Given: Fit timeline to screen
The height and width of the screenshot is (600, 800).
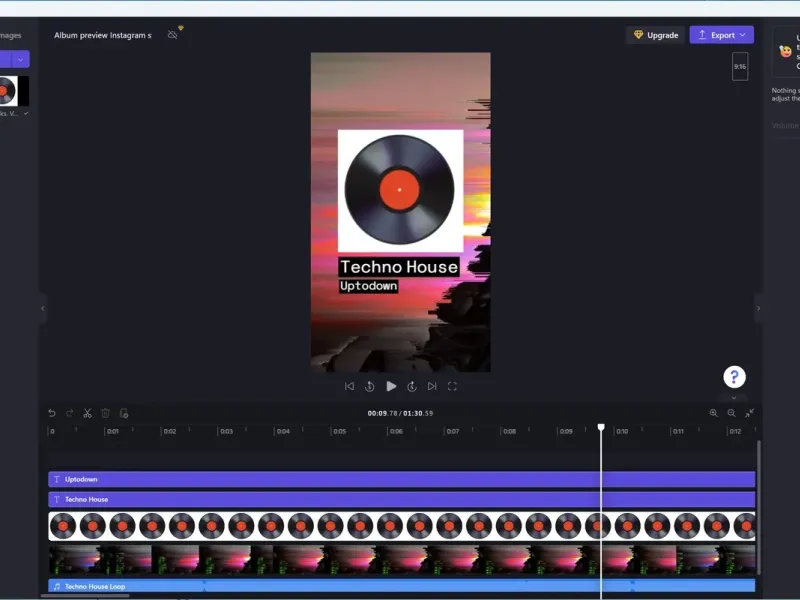Looking at the screenshot, I should [749, 413].
